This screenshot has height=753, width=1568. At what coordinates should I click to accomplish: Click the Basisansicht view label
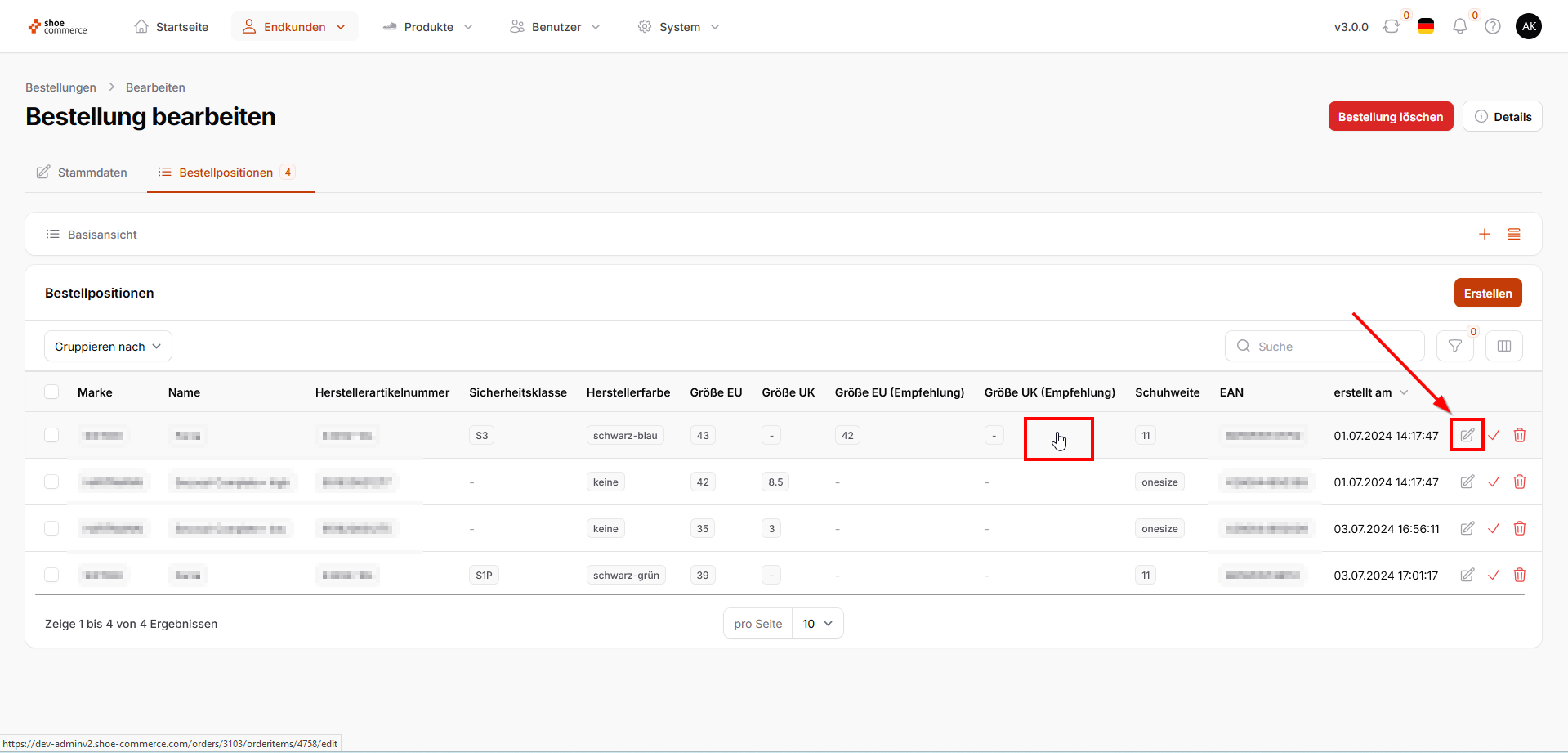pos(102,235)
